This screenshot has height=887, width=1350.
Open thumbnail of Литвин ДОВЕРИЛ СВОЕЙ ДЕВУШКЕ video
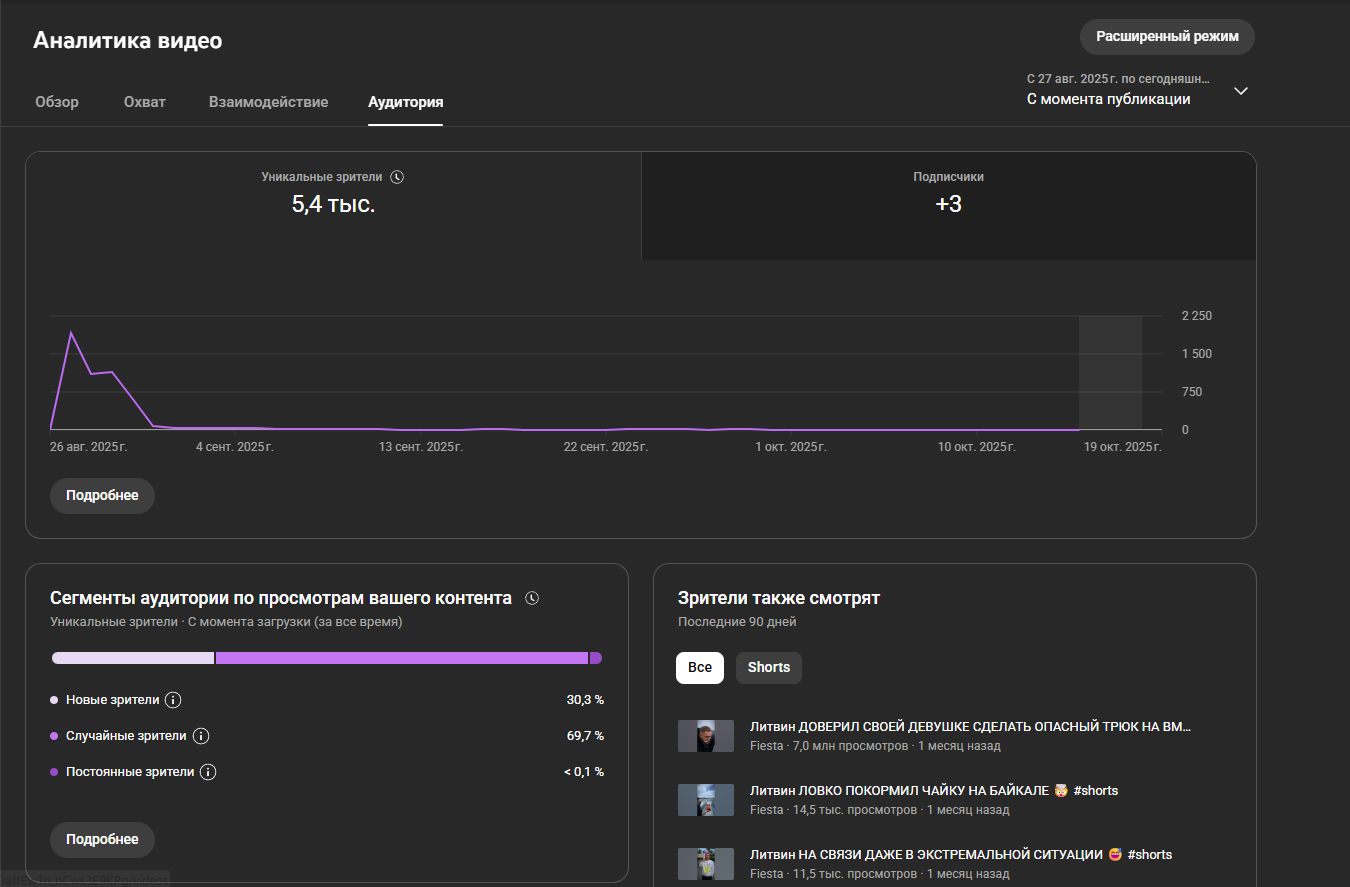coord(706,736)
